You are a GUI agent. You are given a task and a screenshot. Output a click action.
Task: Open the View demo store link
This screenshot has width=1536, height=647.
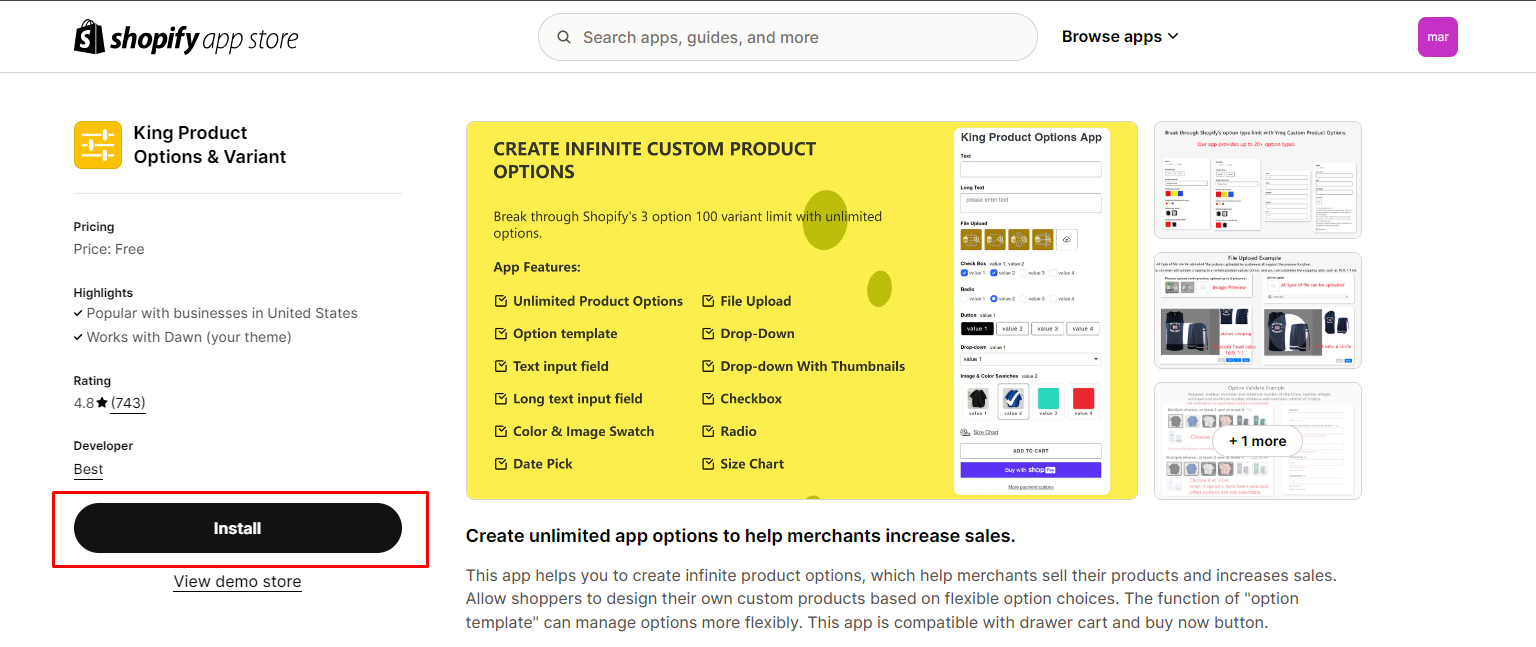(x=237, y=581)
